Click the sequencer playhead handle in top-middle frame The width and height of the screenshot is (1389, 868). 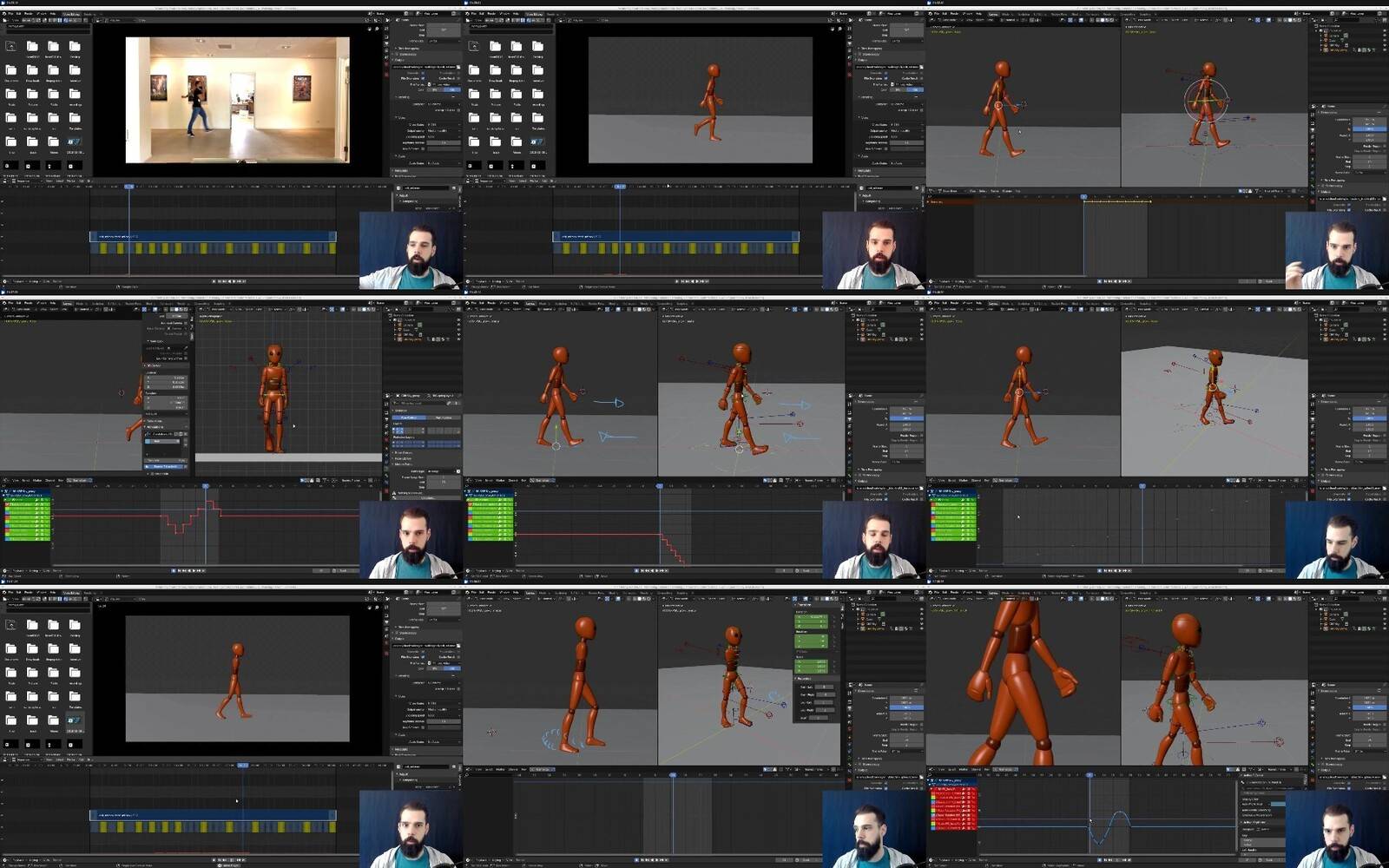coord(620,187)
